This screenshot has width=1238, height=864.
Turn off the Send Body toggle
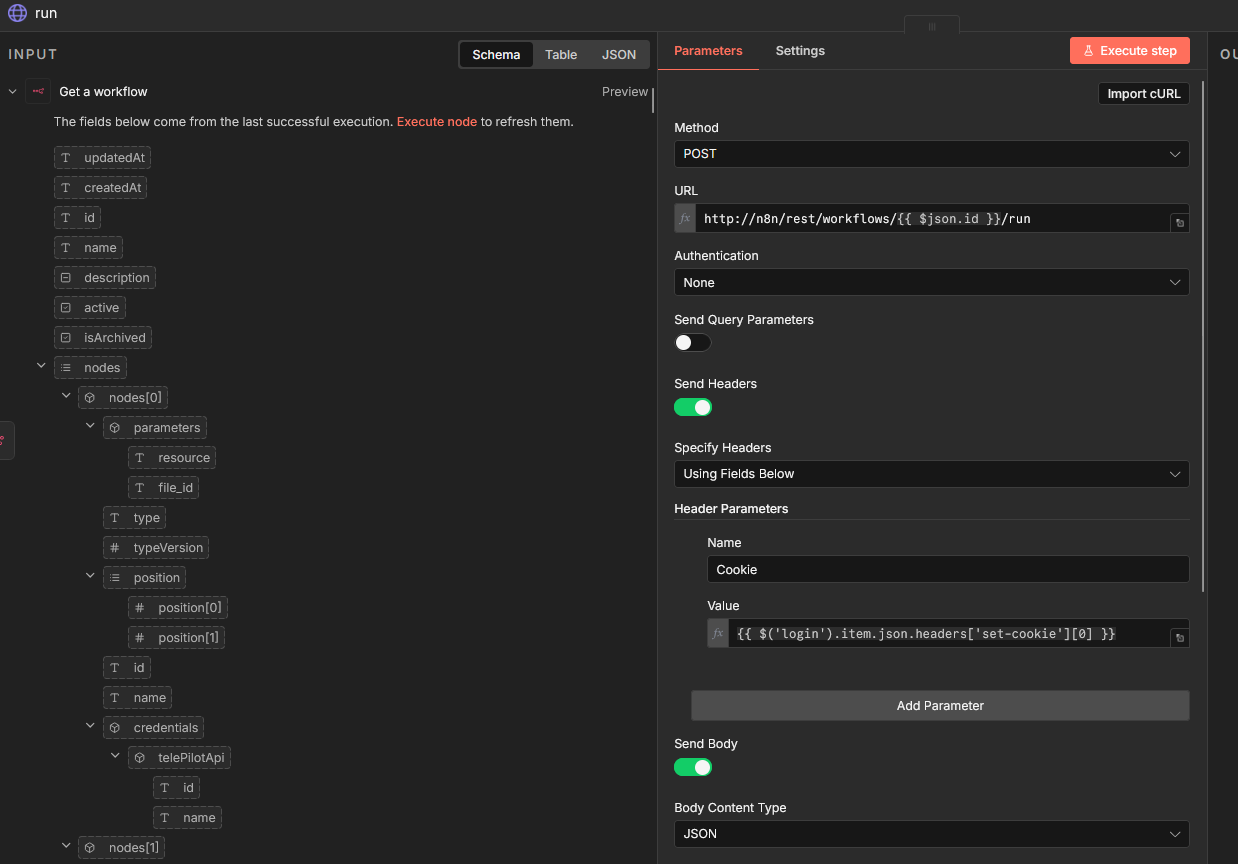pyautogui.click(x=692, y=767)
